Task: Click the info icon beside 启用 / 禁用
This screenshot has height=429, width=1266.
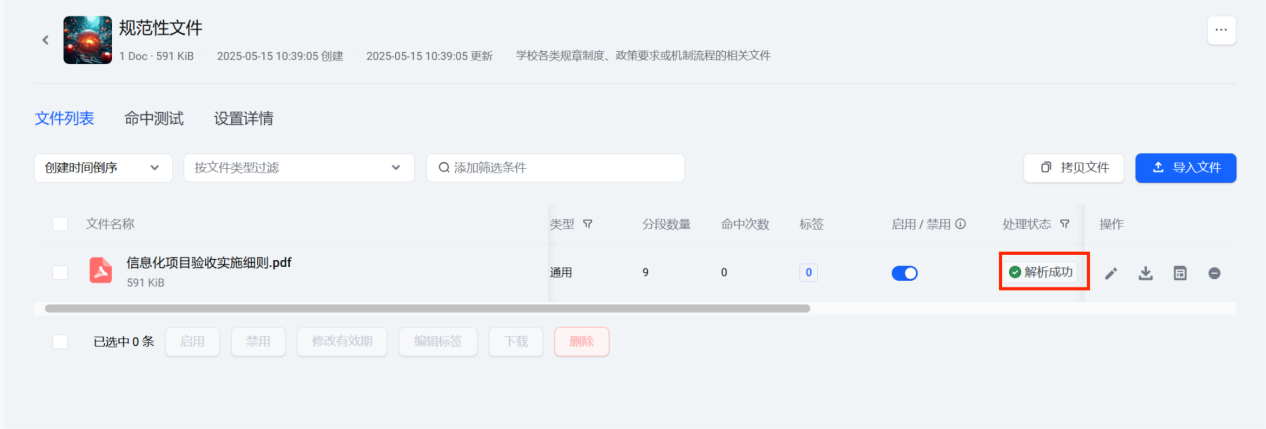Action: coord(960,224)
